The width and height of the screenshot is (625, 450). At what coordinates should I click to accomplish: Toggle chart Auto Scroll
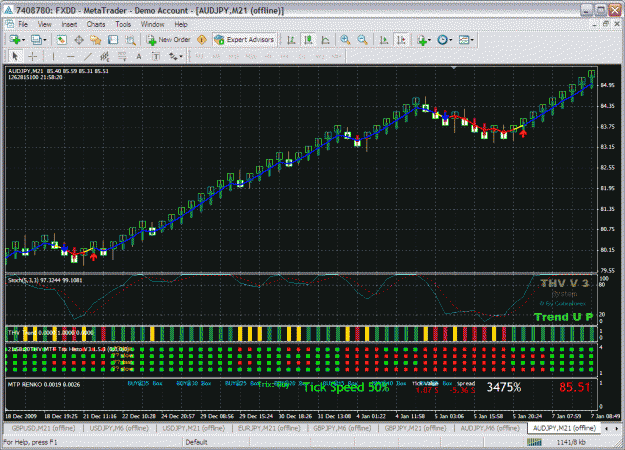(384, 40)
